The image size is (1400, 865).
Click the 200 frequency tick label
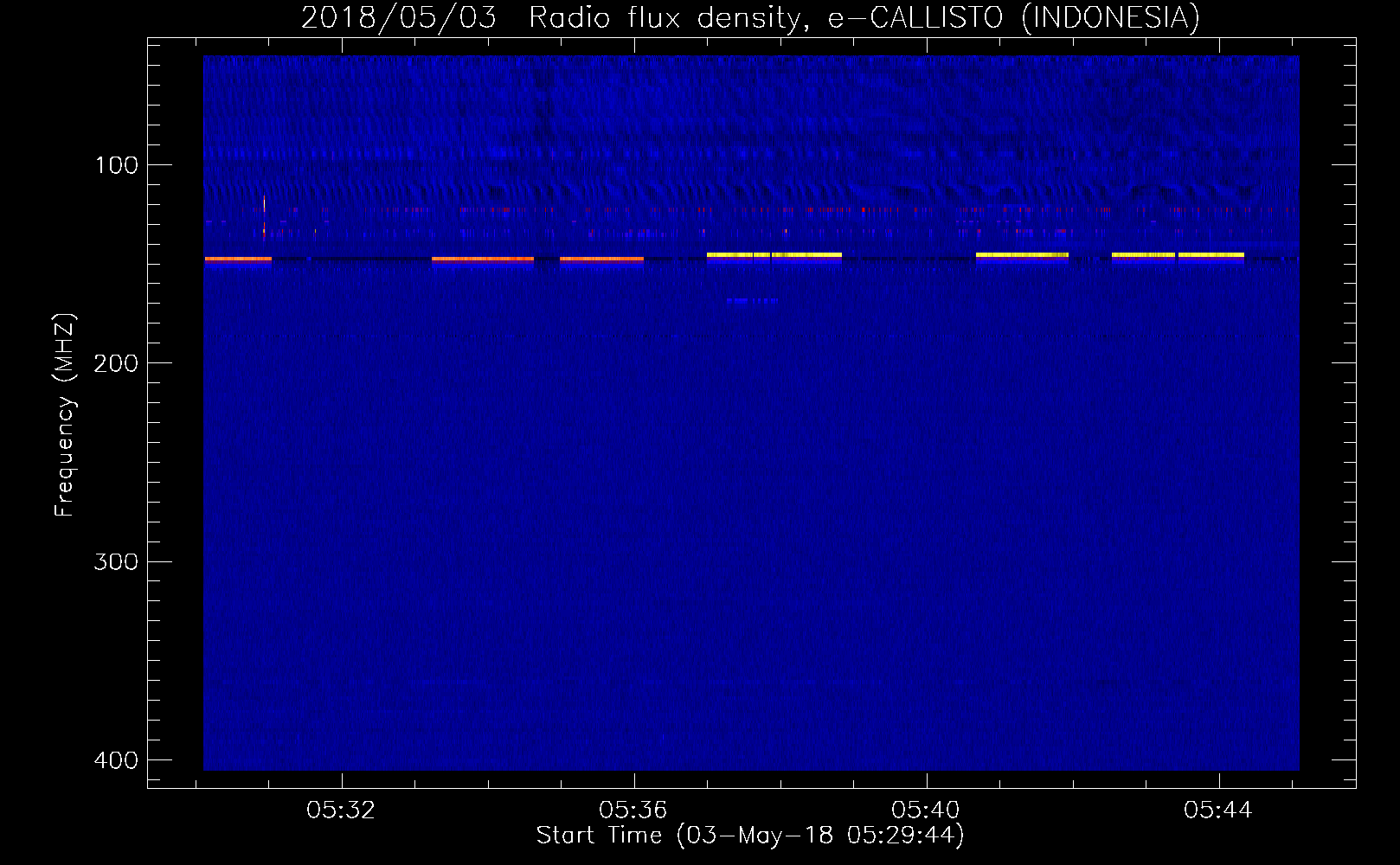pyautogui.click(x=116, y=363)
